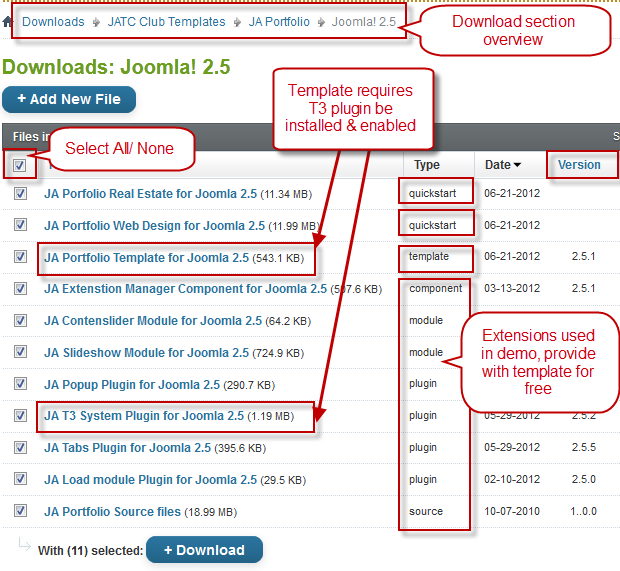Click the Joomla! 2.5 breadcrumb text
620x571 pixels.
click(x=363, y=22)
